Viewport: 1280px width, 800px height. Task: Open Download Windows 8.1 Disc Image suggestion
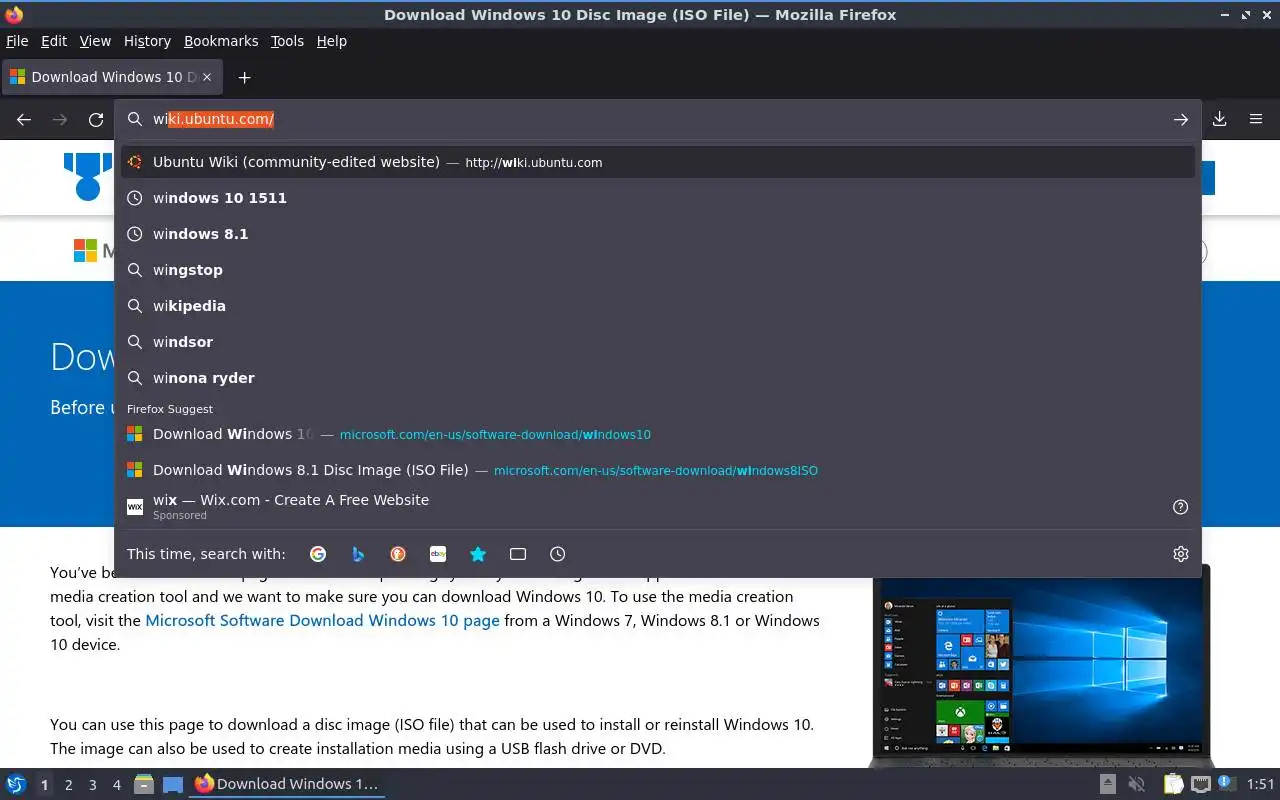pyautogui.click(x=658, y=470)
